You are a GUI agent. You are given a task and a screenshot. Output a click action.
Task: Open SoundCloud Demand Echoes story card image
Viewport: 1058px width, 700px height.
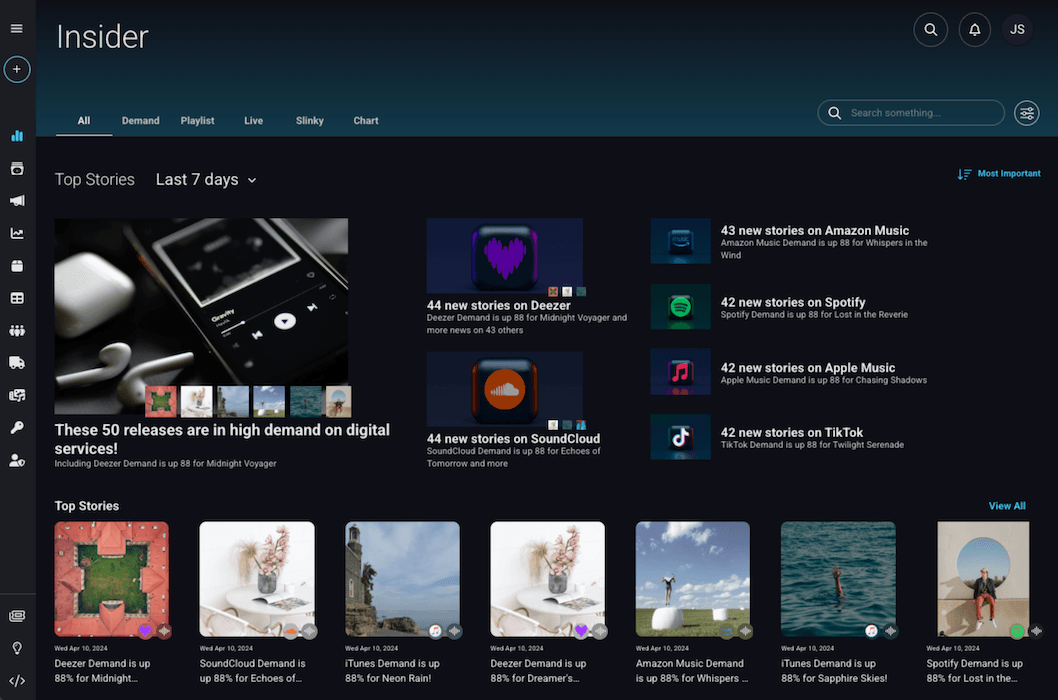click(257, 579)
